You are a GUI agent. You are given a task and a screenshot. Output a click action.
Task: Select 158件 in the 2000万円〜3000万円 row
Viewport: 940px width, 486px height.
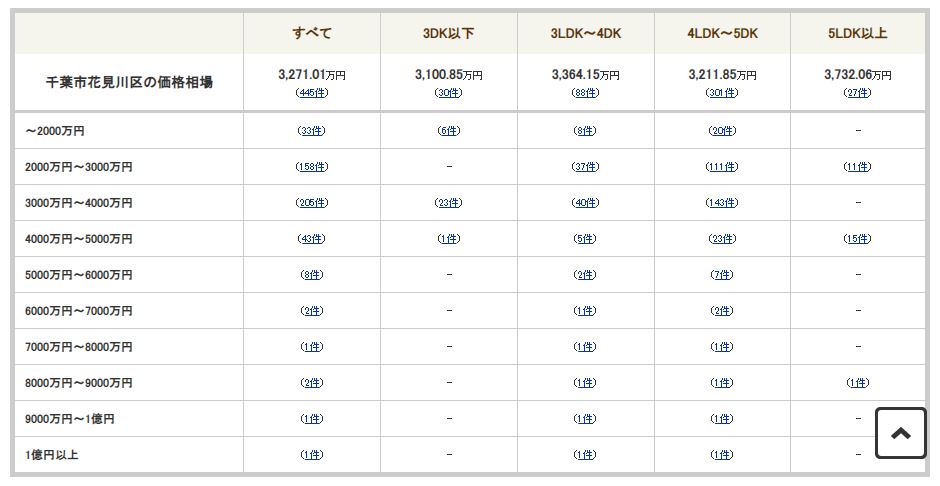(312, 167)
